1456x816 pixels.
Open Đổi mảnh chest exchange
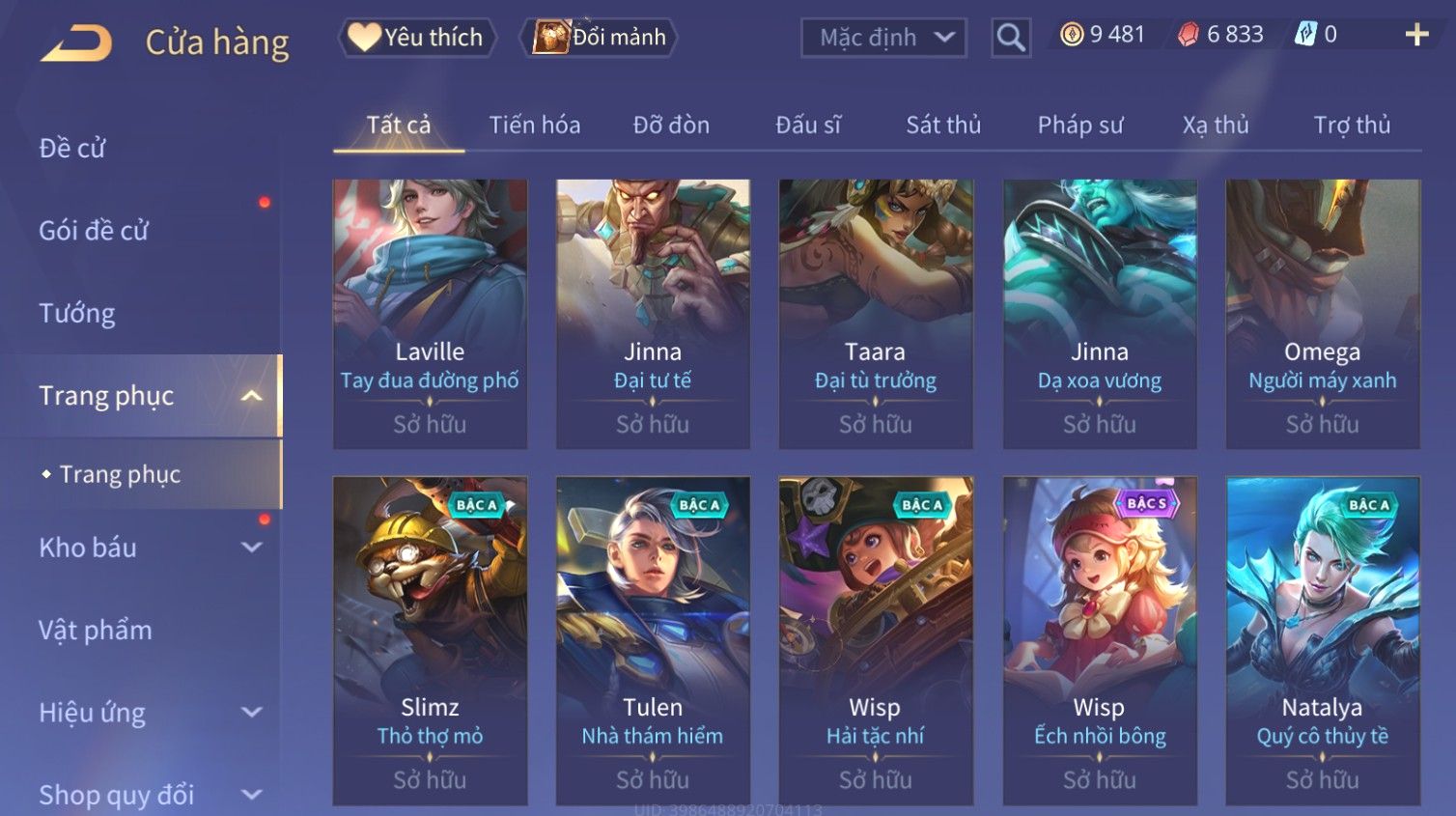pos(599,38)
